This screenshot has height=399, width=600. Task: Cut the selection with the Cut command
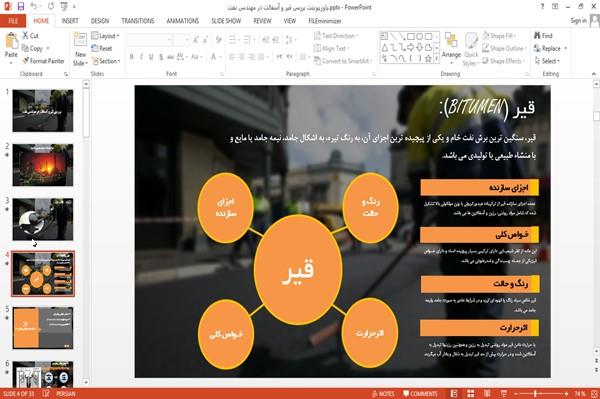pyautogui.click(x=30, y=36)
